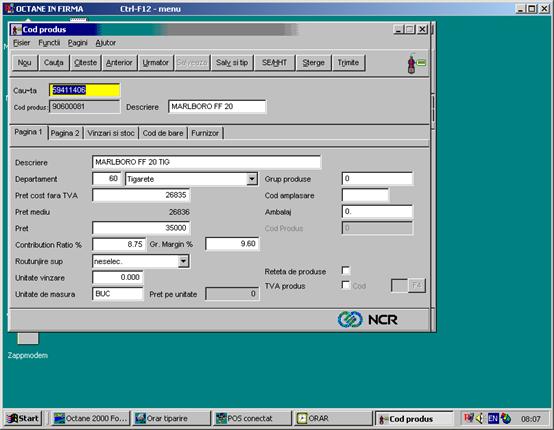Click the volume speaker tray icon
The image size is (554, 430).
tap(480, 419)
